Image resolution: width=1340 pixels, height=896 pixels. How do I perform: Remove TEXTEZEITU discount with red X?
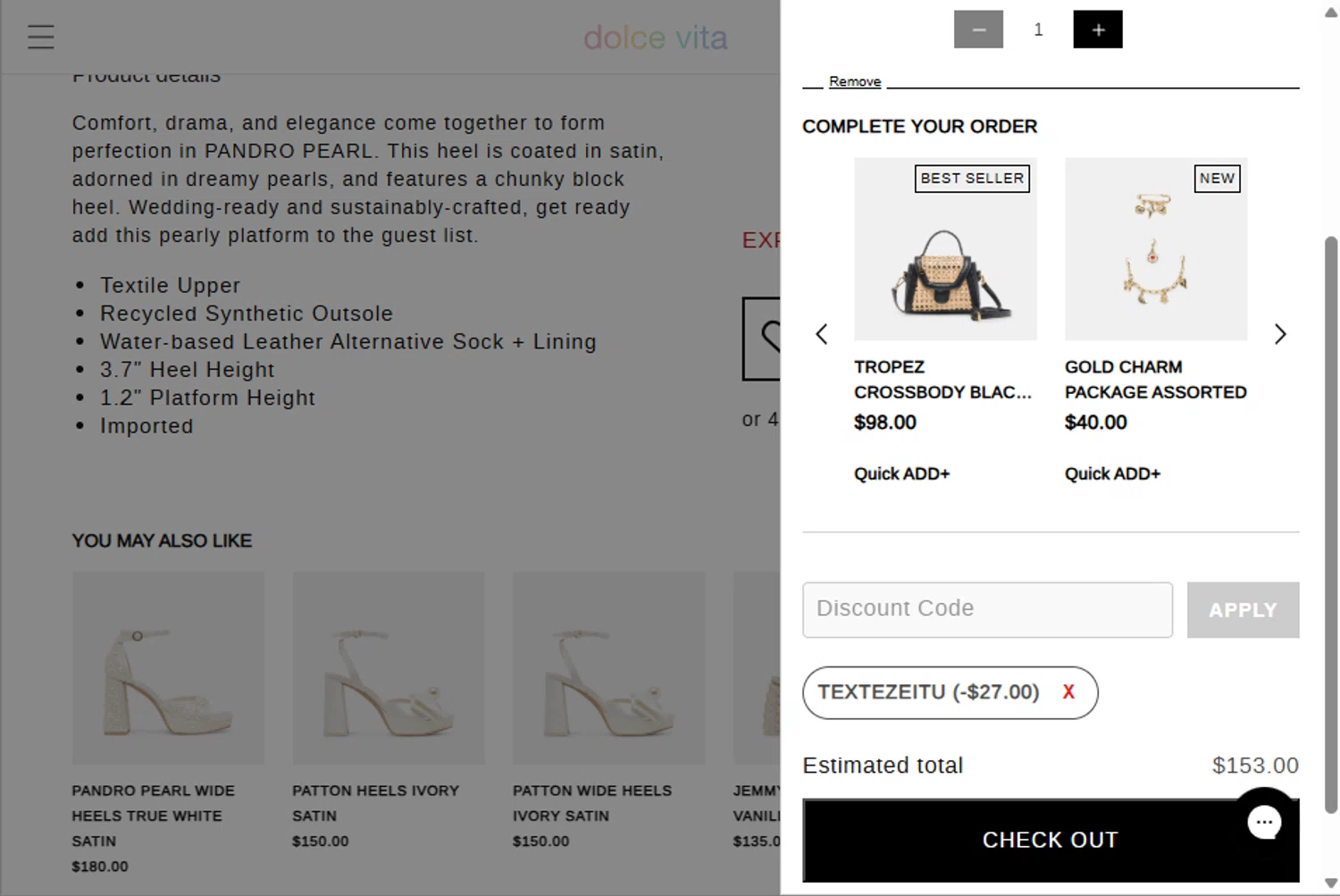[x=1068, y=692]
